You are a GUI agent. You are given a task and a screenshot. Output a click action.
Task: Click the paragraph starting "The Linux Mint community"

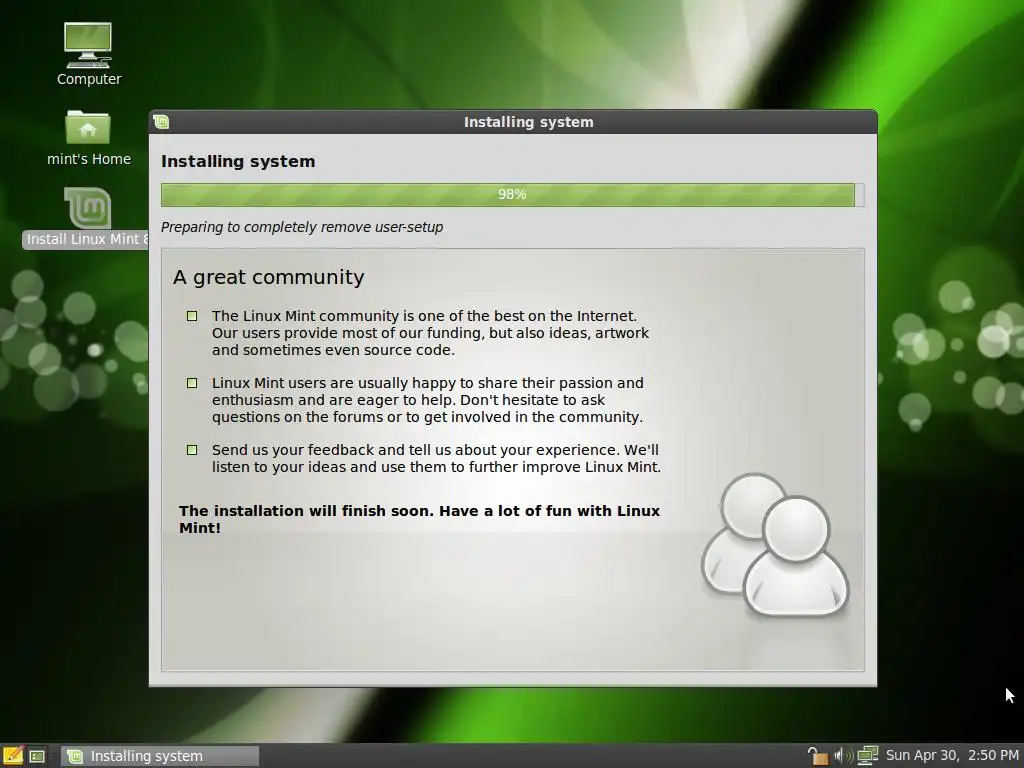click(x=430, y=333)
